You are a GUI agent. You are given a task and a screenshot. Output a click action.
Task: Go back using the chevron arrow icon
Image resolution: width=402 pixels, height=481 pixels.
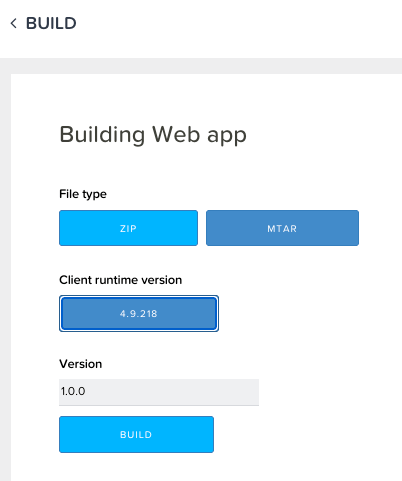pos(13,23)
